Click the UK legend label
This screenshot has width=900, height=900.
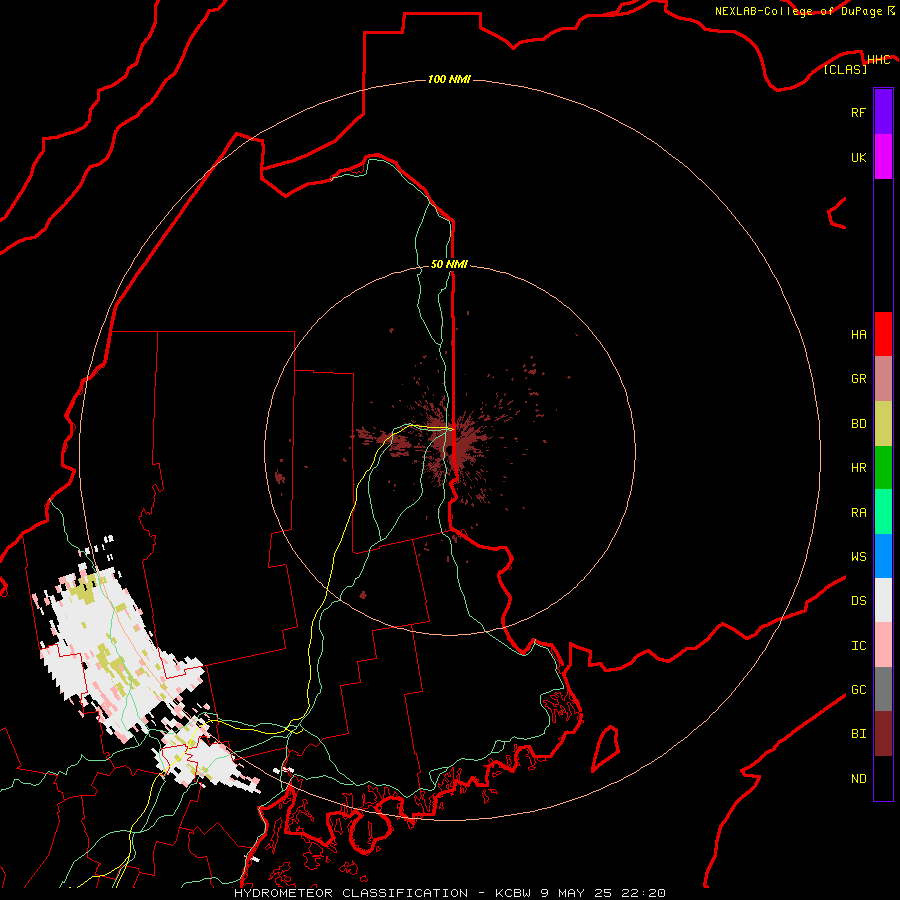pyautogui.click(x=858, y=157)
